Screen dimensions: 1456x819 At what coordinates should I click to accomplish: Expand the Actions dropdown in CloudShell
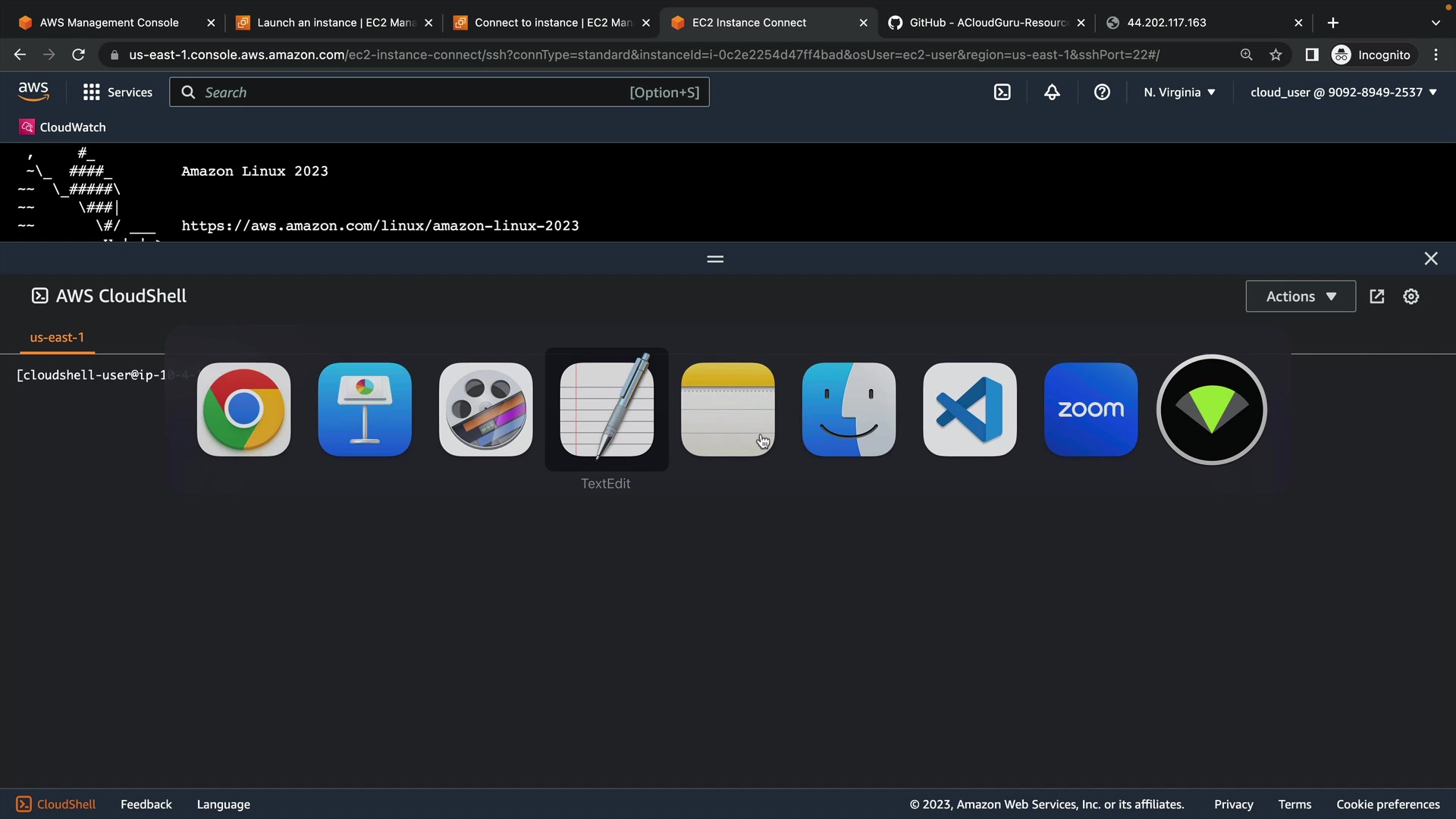pyautogui.click(x=1301, y=297)
